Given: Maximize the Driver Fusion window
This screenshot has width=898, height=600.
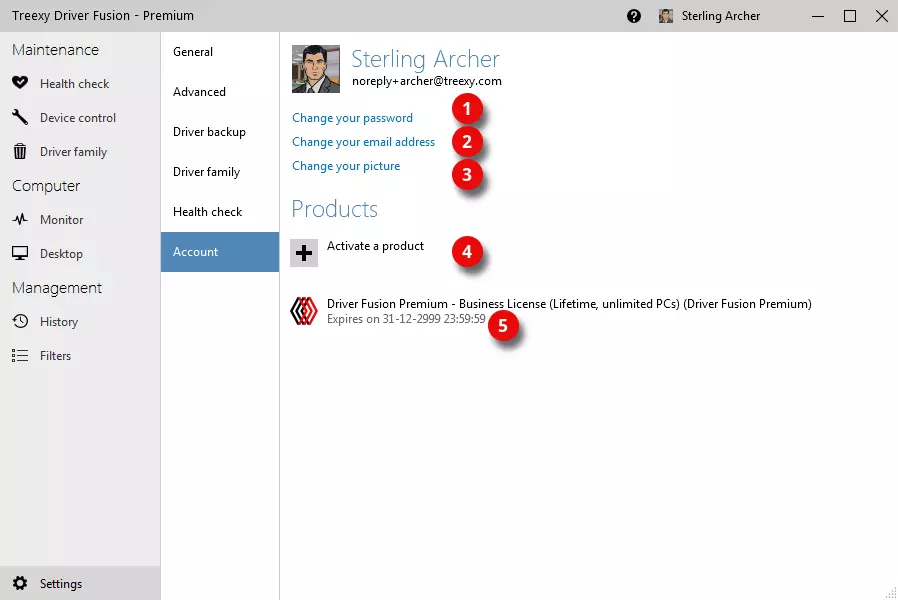Looking at the screenshot, I should click(x=850, y=16).
